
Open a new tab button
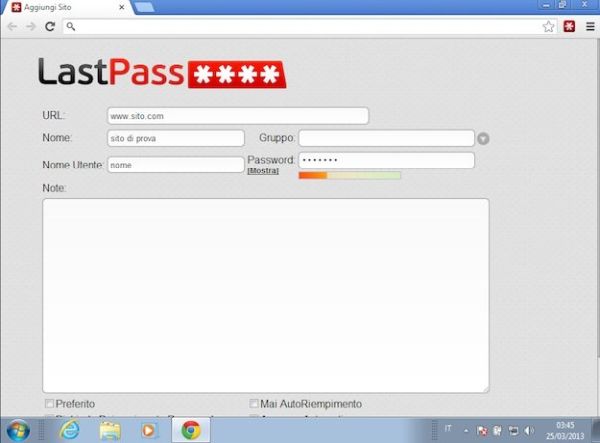(145, 7)
